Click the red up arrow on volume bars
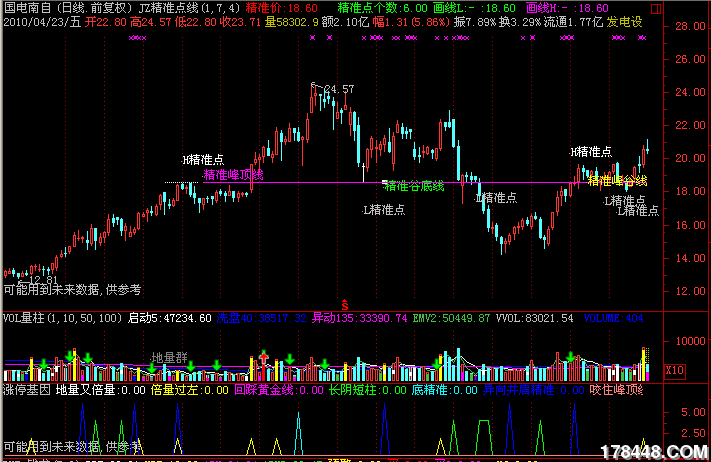This screenshot has height=462, width=711. [263, 356]
